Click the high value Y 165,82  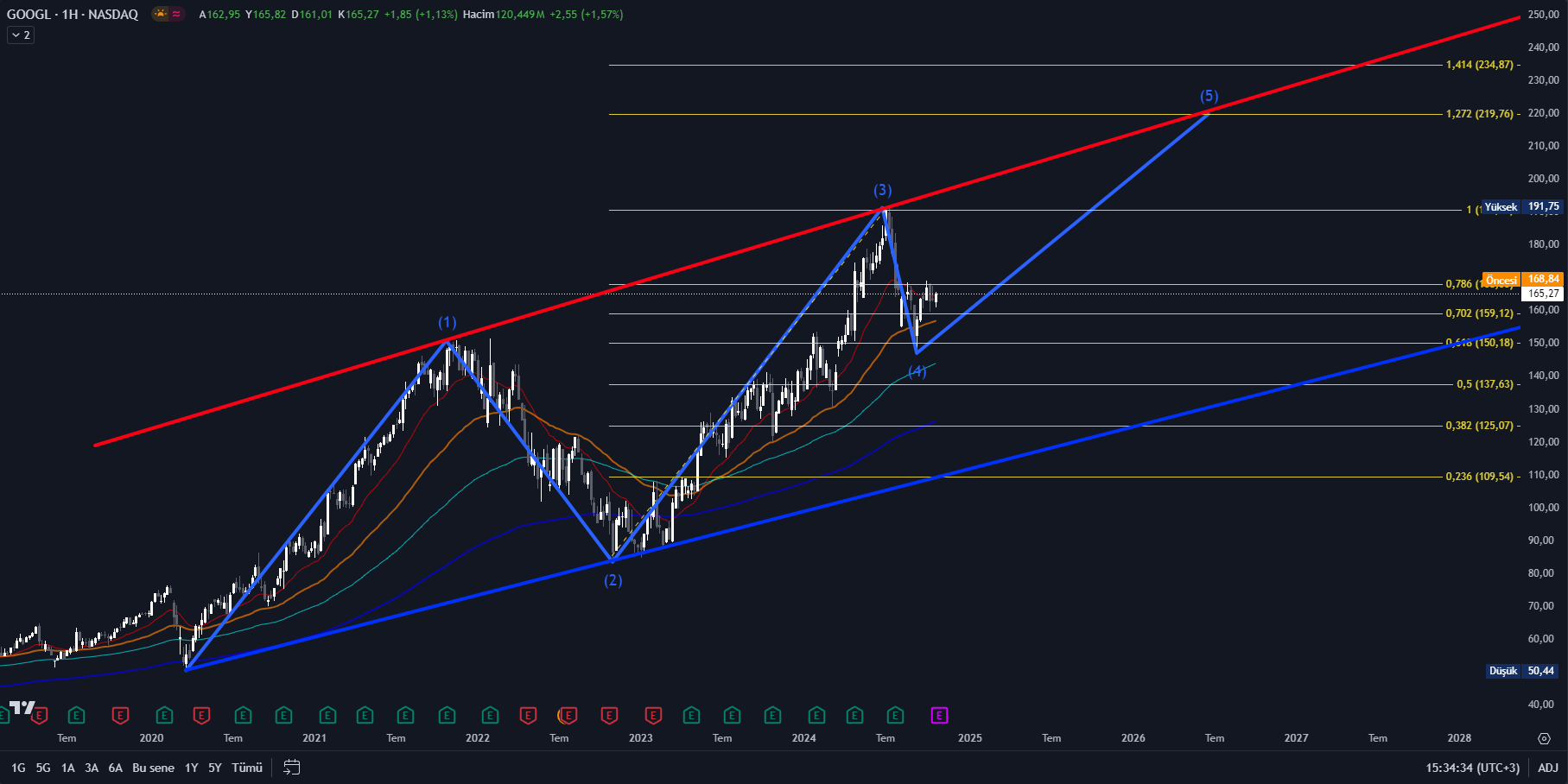click(x=265, y=15)
